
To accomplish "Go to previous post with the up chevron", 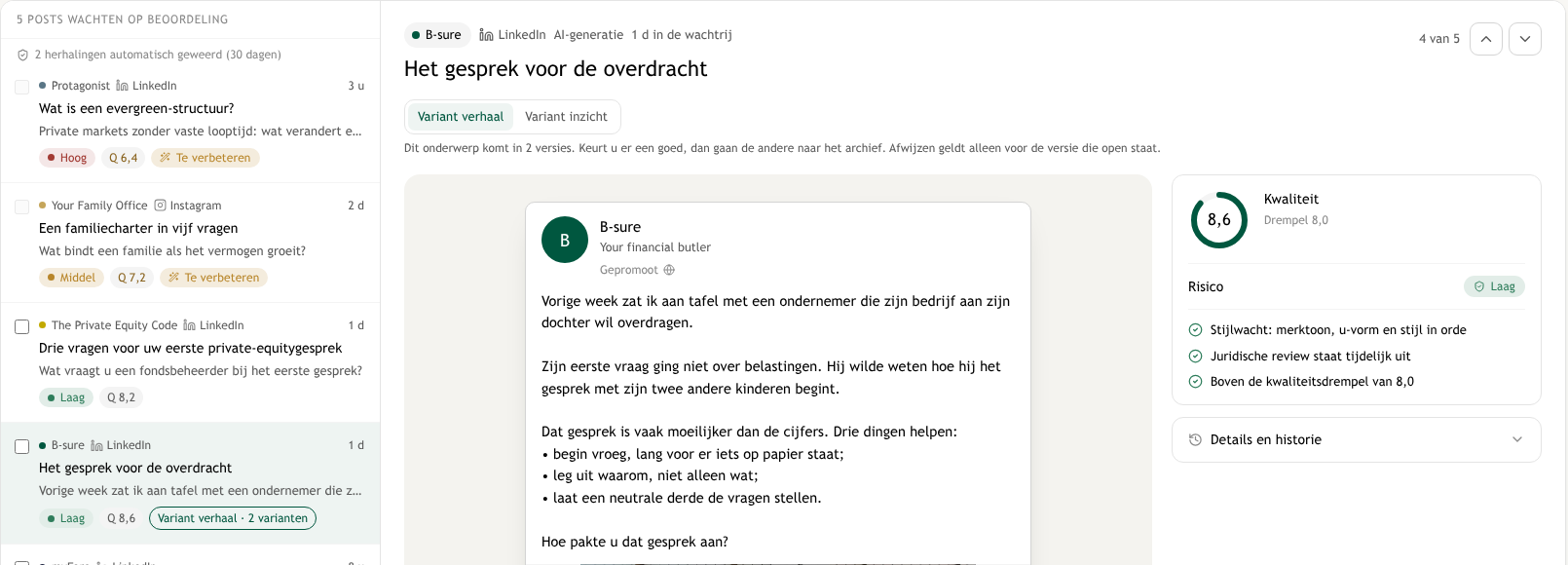I will coord(1486,39).
